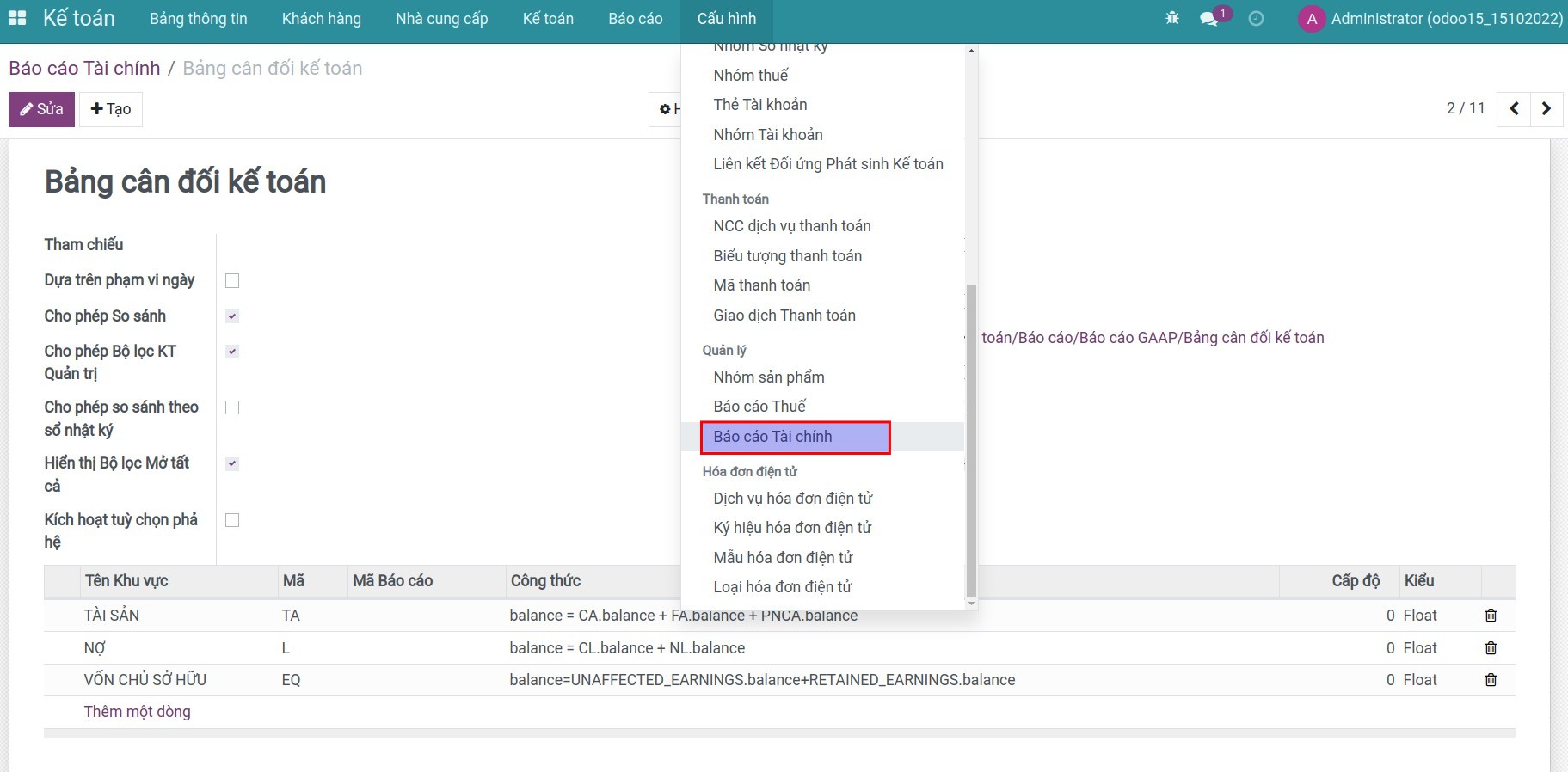The width and height of the screenshot is (1568, 772).
Task: Go to previous record with left chevron
Action: tap(1514, 109)
